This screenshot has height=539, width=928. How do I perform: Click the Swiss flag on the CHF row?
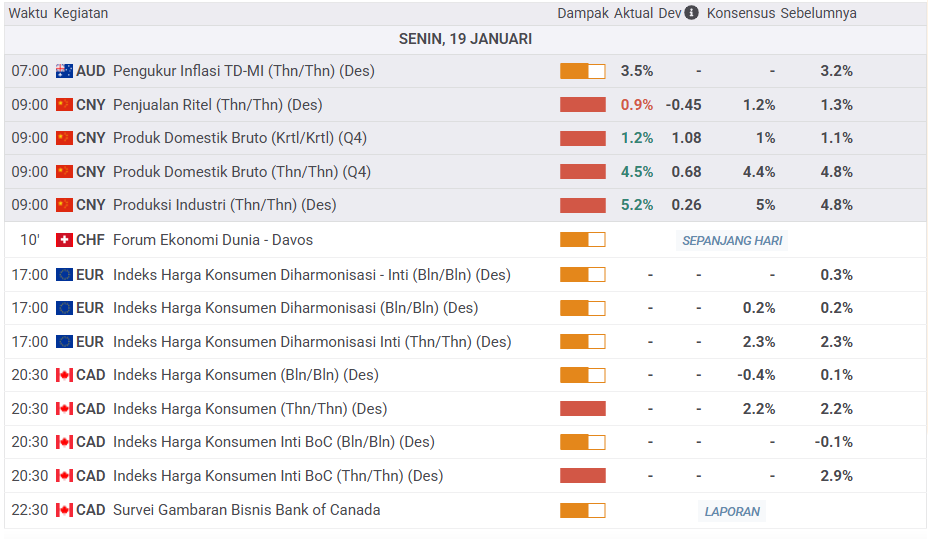coord(65,240)
